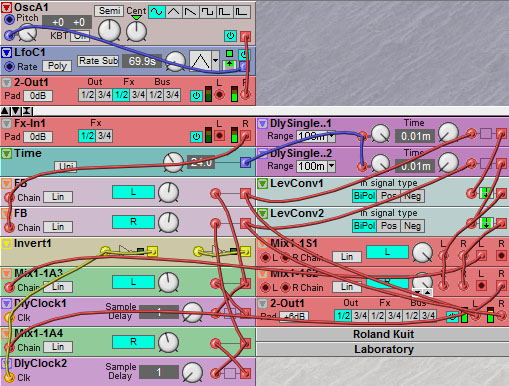
Task: Open DlySingle..1 Range dropdown
Action: (331, 136)
